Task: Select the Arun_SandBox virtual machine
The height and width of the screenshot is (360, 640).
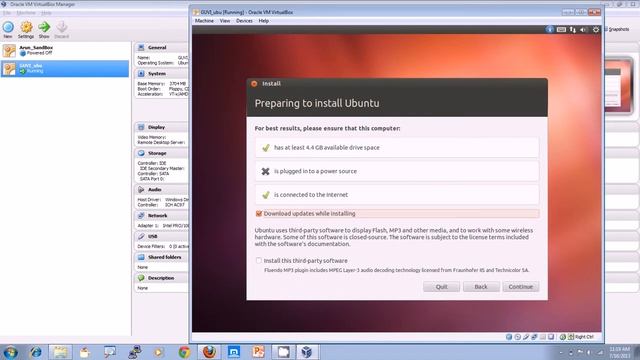Action: tap(65, 50)
